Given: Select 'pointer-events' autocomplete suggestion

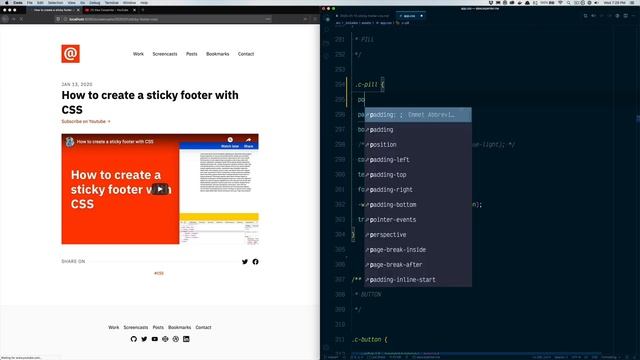Looking at the screenshot, I should [x=418, y=220].
